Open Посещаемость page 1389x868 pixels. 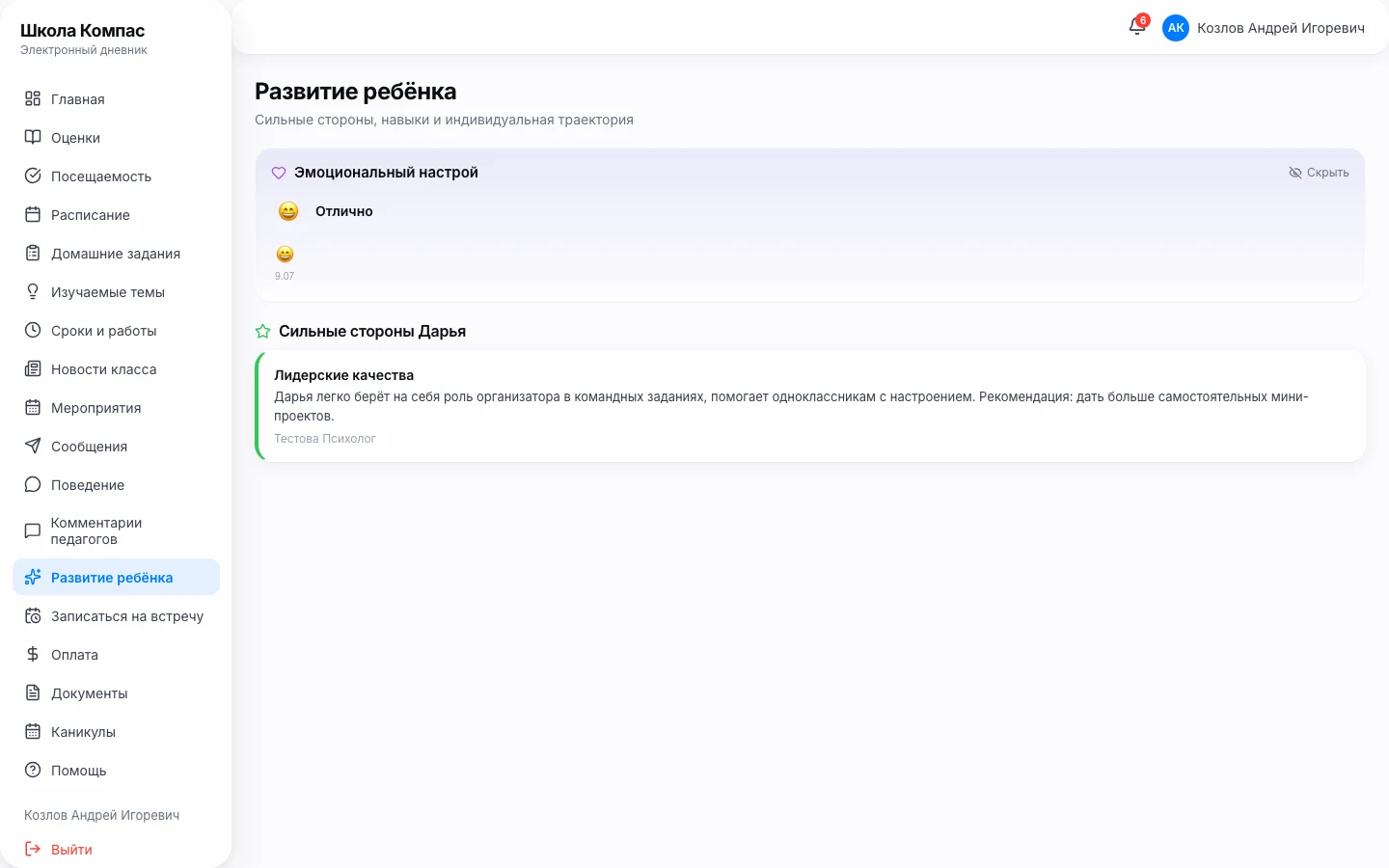point(116,176)
